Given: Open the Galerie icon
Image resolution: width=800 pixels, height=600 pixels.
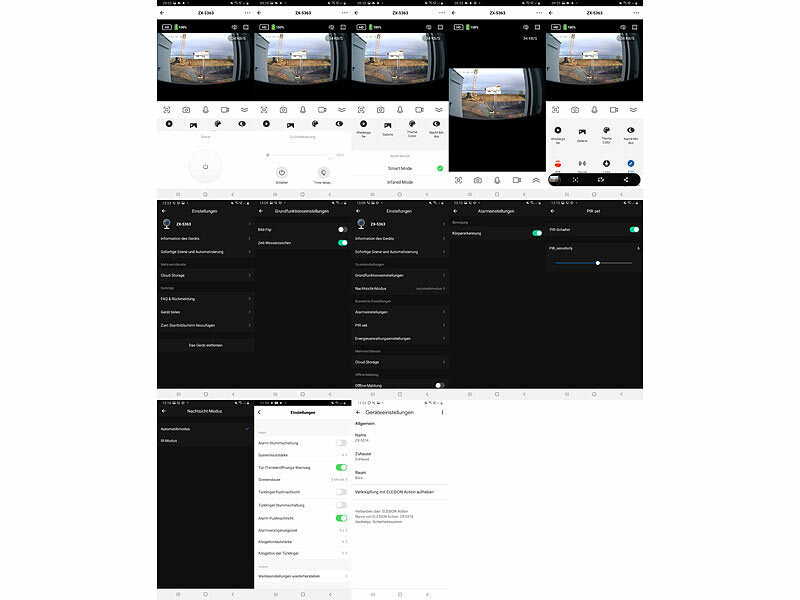Looking at the screenshot, I should tap(582, 131).
